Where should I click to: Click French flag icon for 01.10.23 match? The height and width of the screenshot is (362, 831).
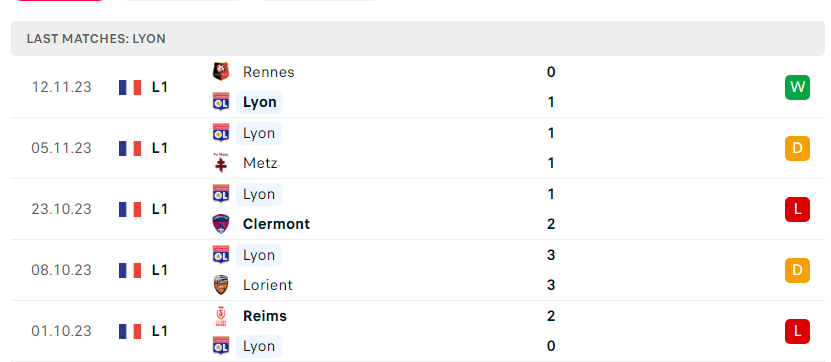(130, 331)
